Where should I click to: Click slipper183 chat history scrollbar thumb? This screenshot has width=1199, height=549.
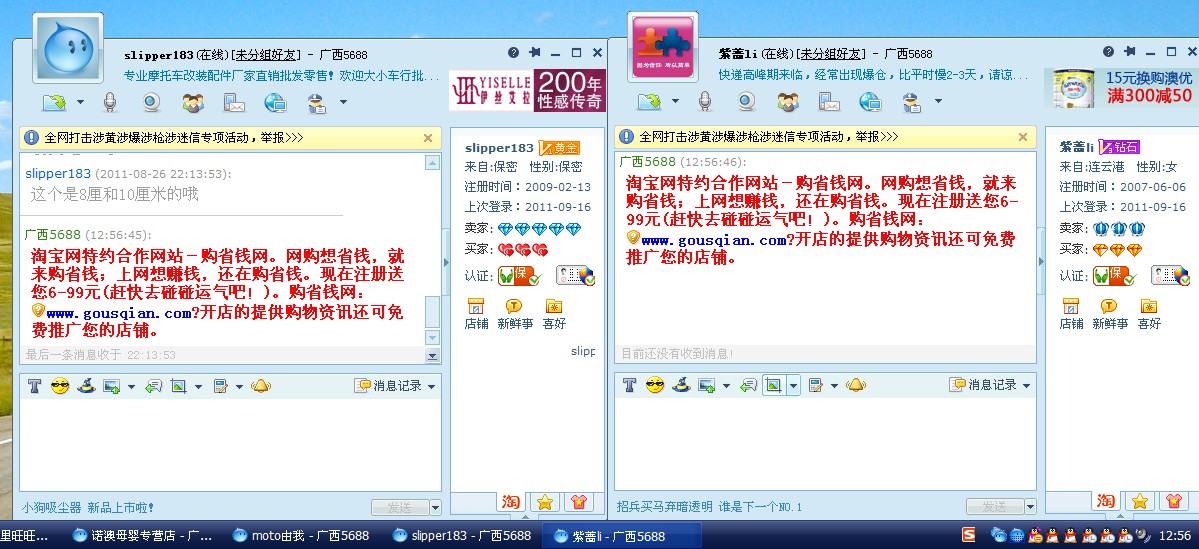point(433,312)
